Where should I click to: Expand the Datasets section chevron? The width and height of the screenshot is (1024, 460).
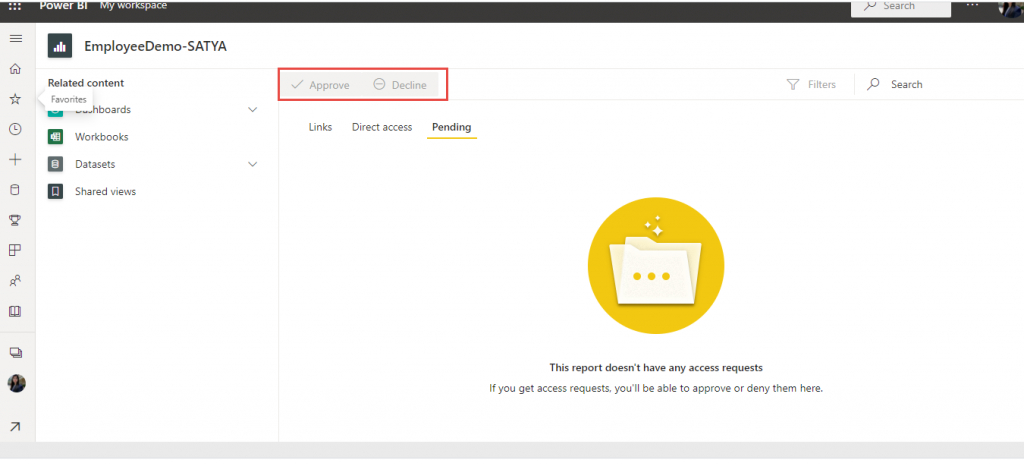tap(253, 164)
